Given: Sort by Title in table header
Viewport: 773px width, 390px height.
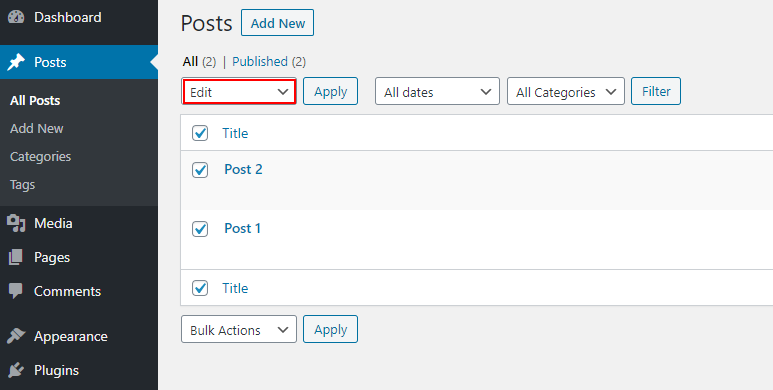Looking at the screenshot, I should click(x=235, y=133).
